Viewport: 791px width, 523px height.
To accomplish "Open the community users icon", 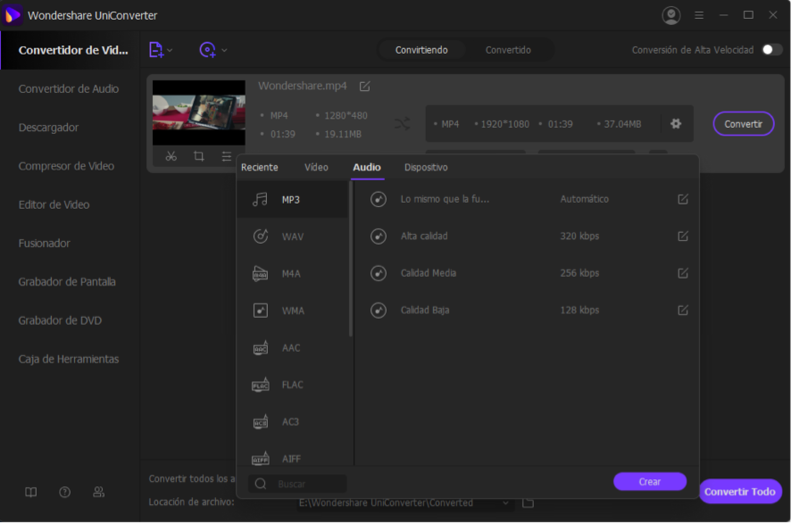I will (x=99, y=492).
